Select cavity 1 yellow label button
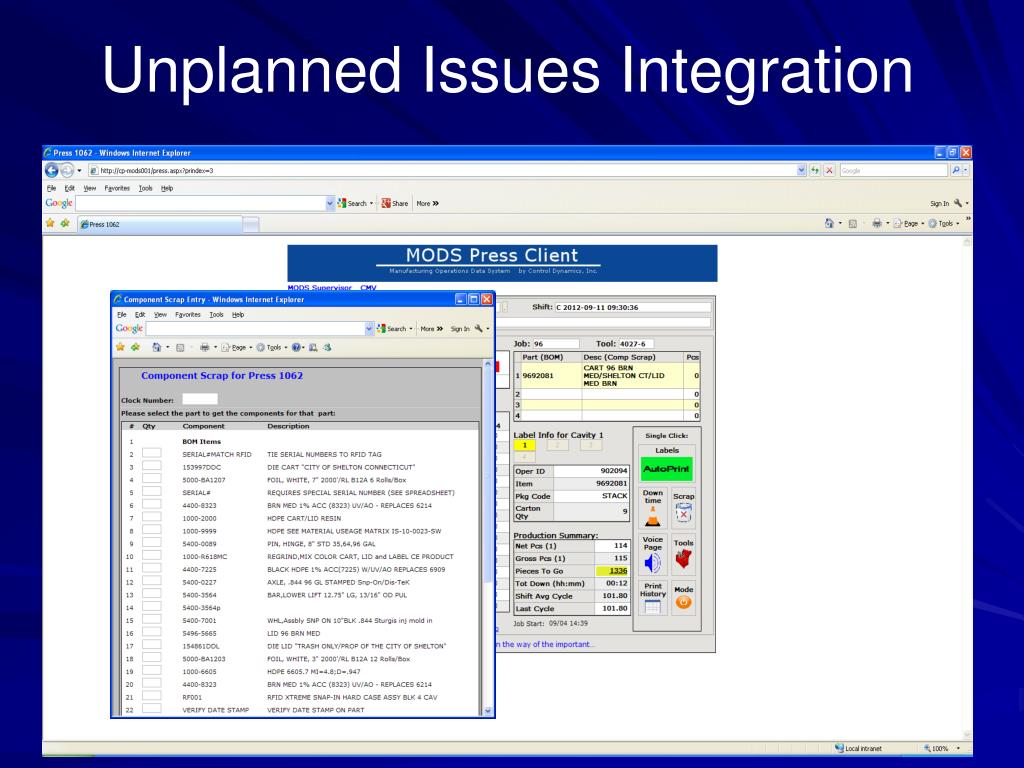The image size is (1024, 768). (524, 445)
